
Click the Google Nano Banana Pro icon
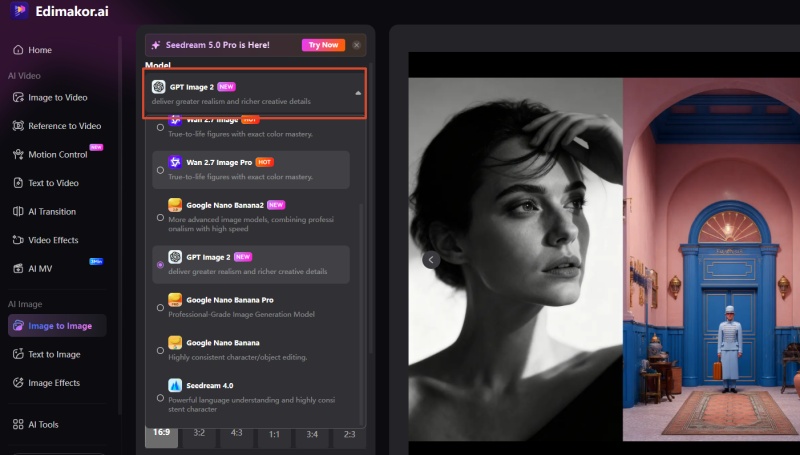(175, 300)
